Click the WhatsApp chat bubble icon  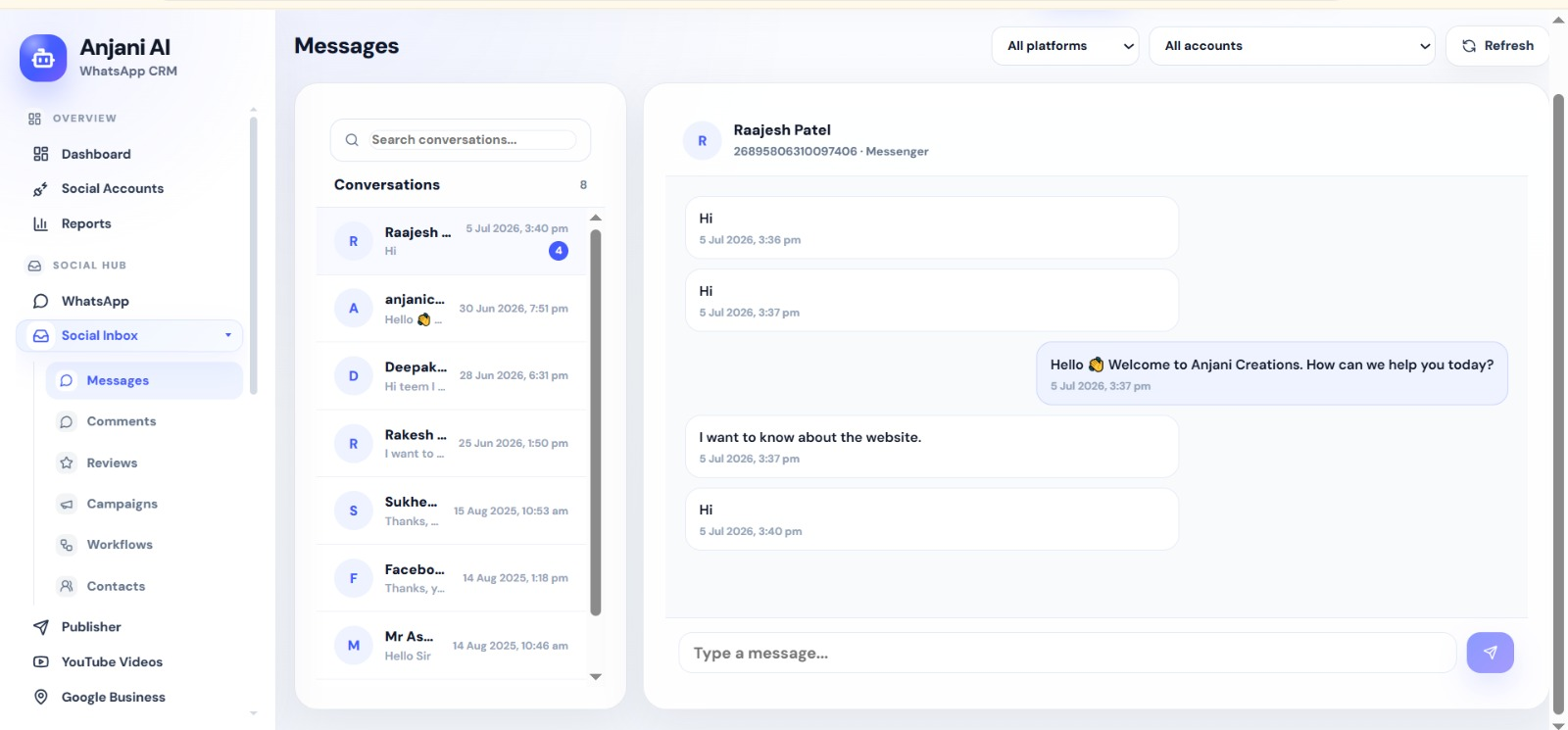coord(40,301)
